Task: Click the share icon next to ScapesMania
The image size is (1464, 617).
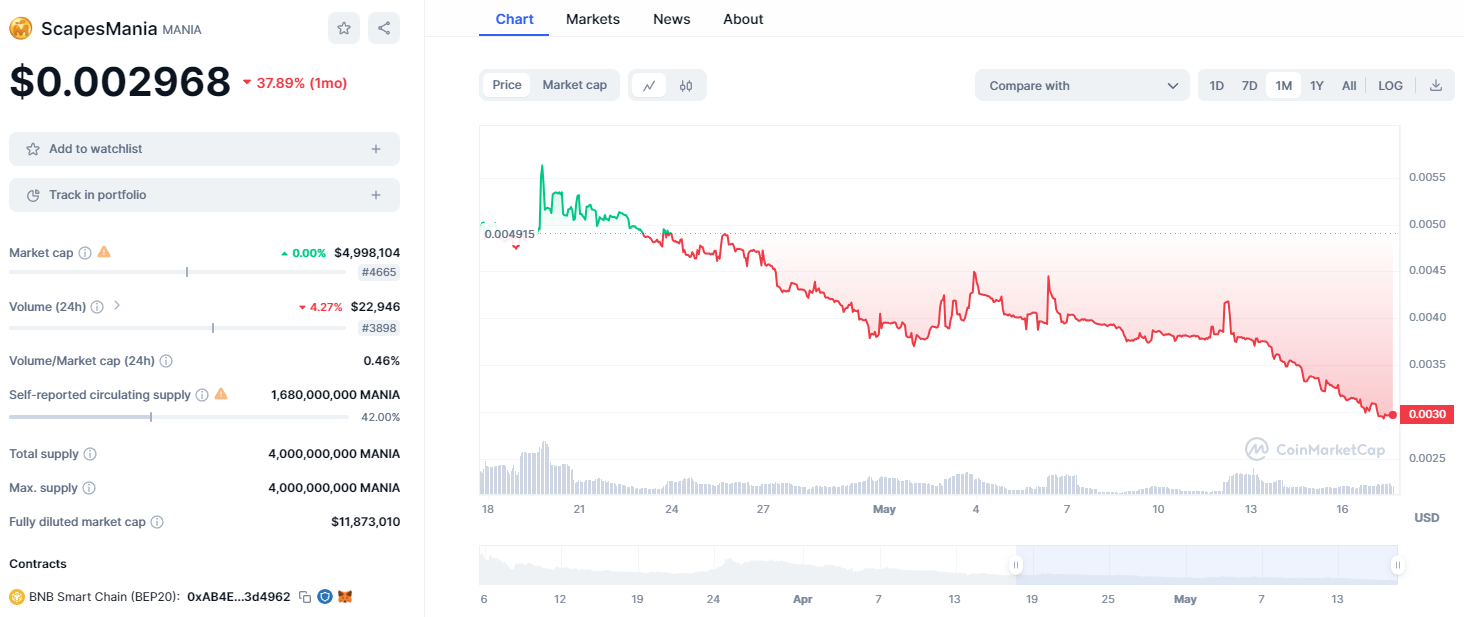Action: pyautogui.click(x=384, y=28)
